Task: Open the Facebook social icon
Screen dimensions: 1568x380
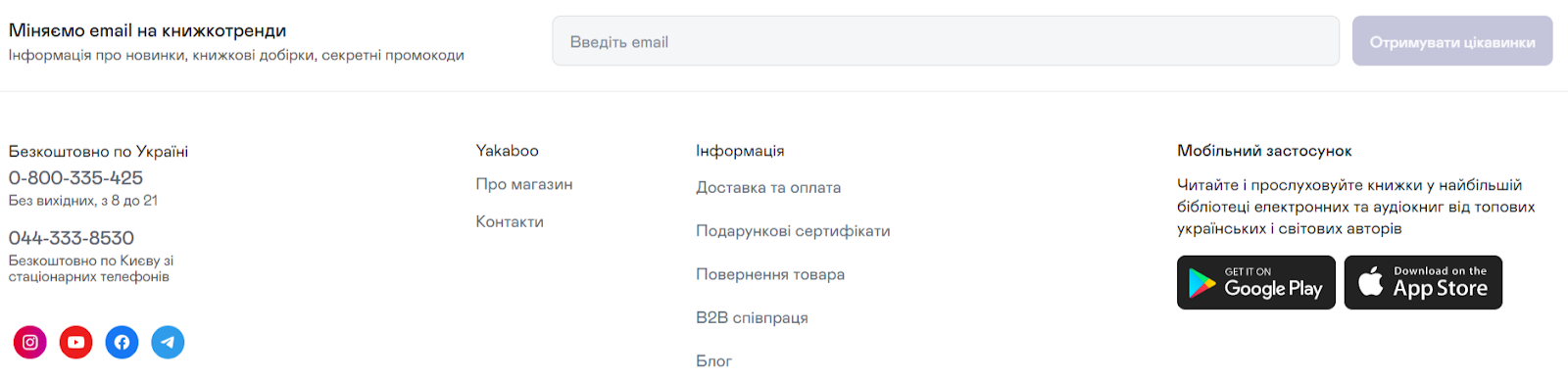Action: click(x=122, y=342)
